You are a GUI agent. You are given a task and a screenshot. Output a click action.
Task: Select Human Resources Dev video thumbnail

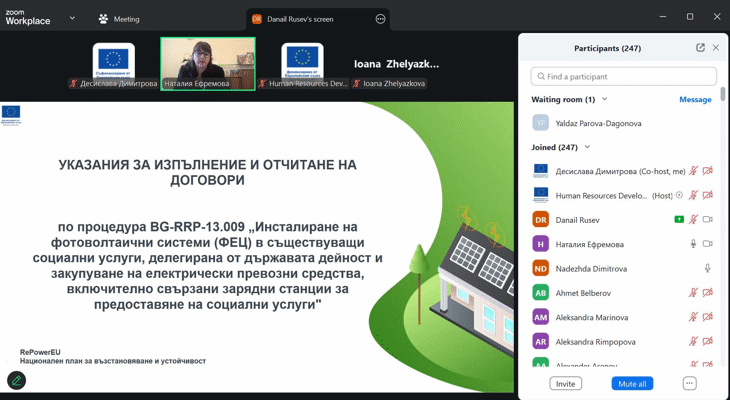tap(303, 64)
